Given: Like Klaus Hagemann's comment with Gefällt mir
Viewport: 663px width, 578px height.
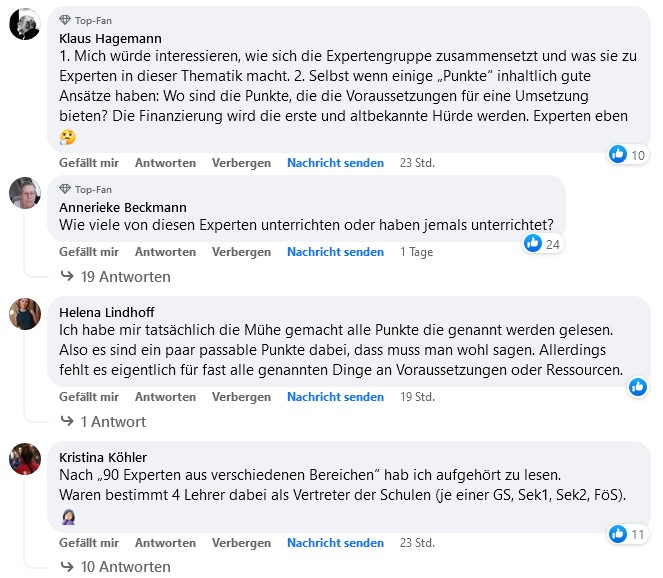Looking at the screenshot, I should click(x=89, y=163).
